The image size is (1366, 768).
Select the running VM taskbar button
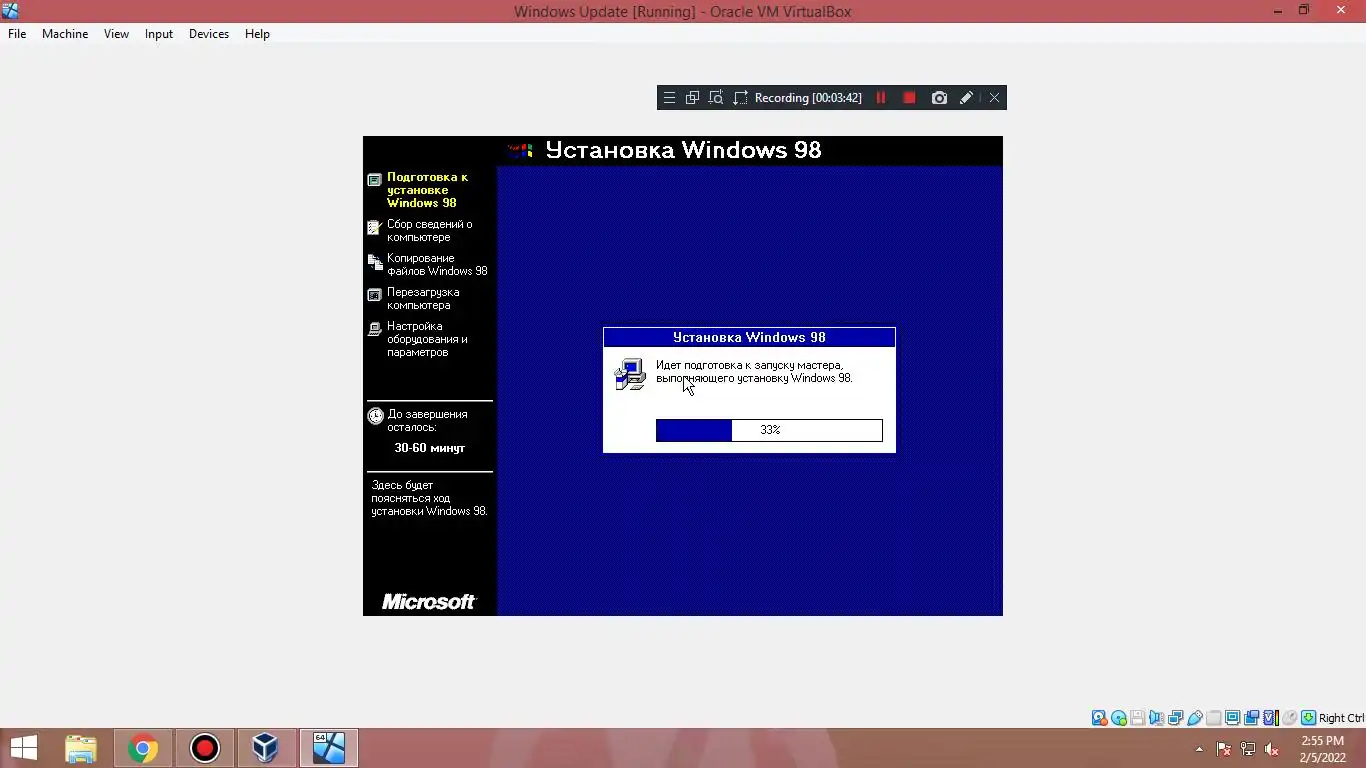[x=328, y=748]
